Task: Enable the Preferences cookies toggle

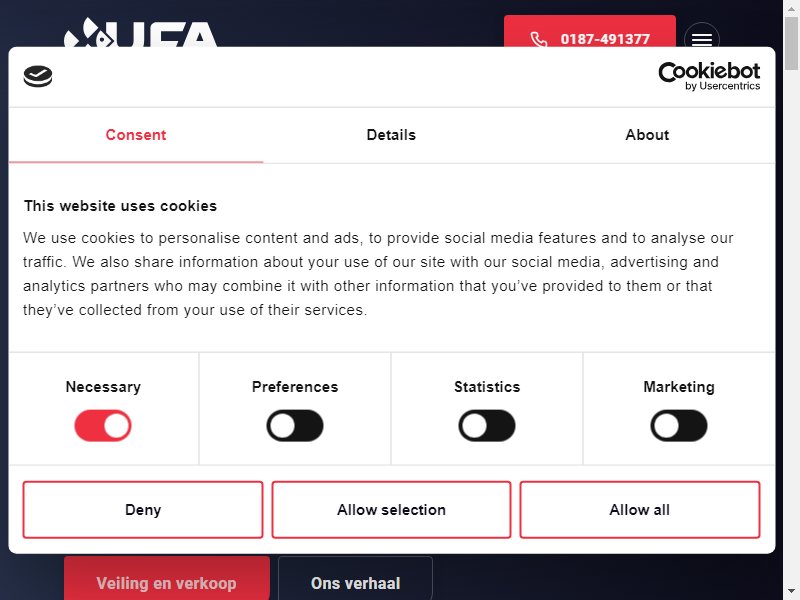Action: coord(295,426)
